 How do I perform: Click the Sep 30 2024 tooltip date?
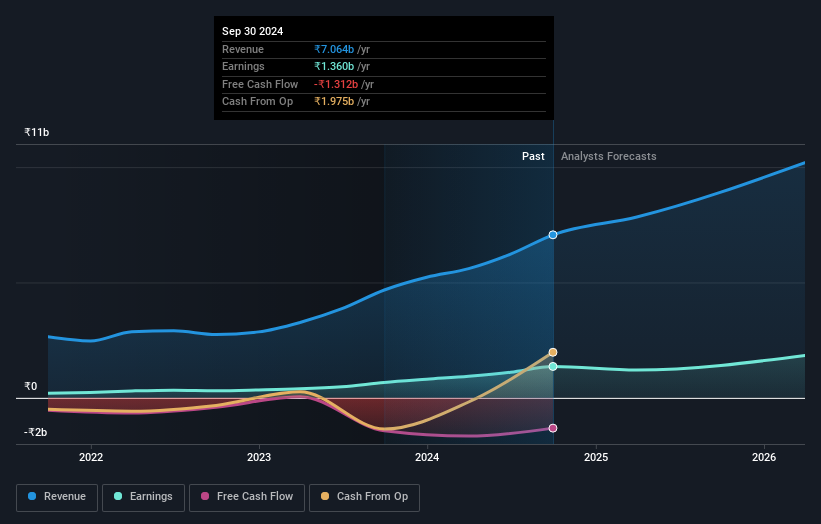pyautogui.click(x=252, y=31)
